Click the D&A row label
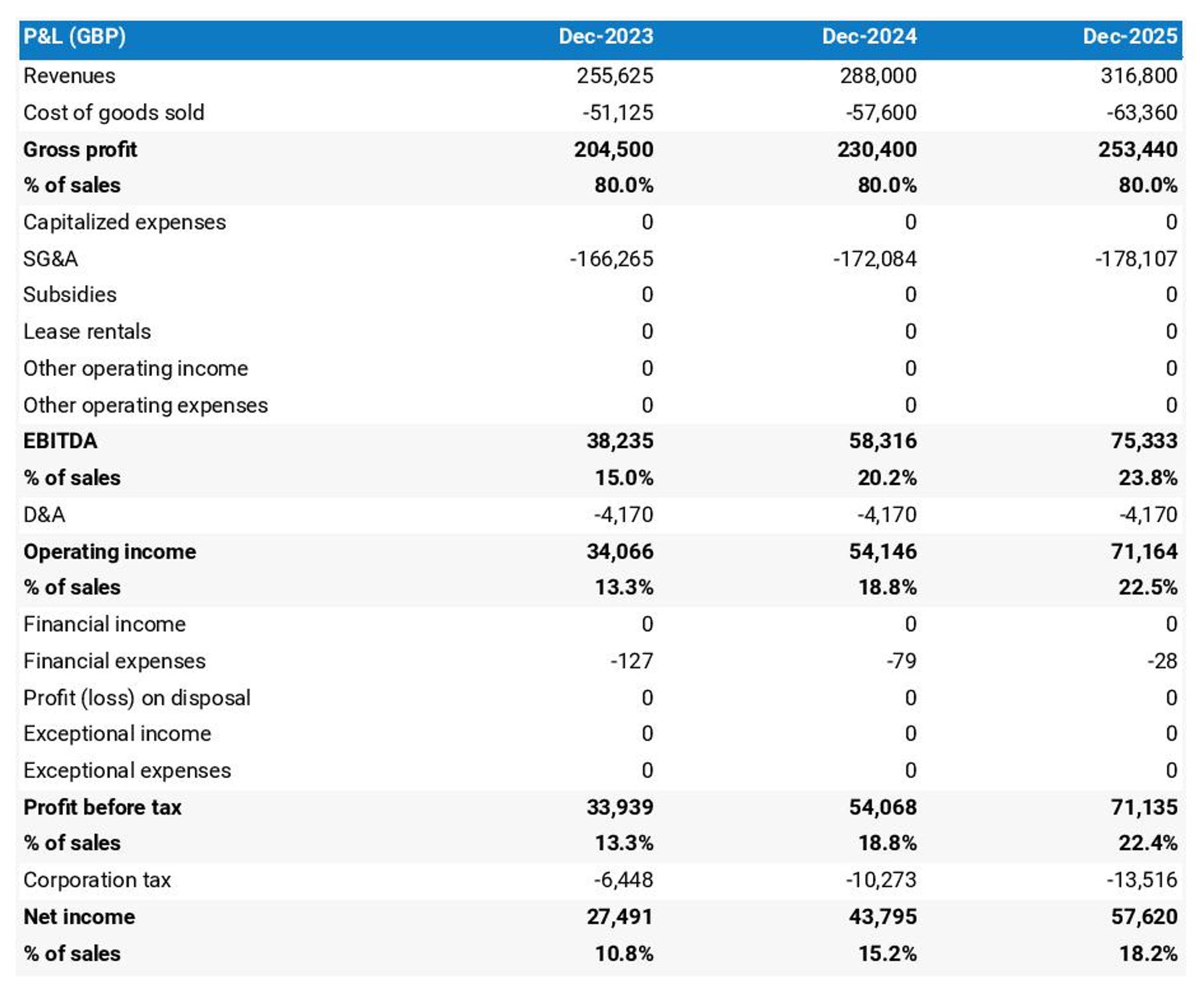Image resolution: width=1196 pixels, height=1008 pixels. 45,514
